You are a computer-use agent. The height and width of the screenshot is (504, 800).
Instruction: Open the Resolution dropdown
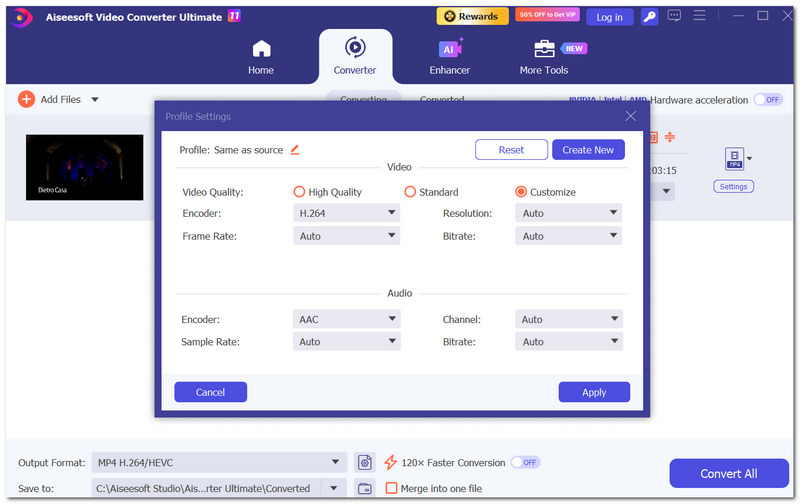click(x=568, y=213)
